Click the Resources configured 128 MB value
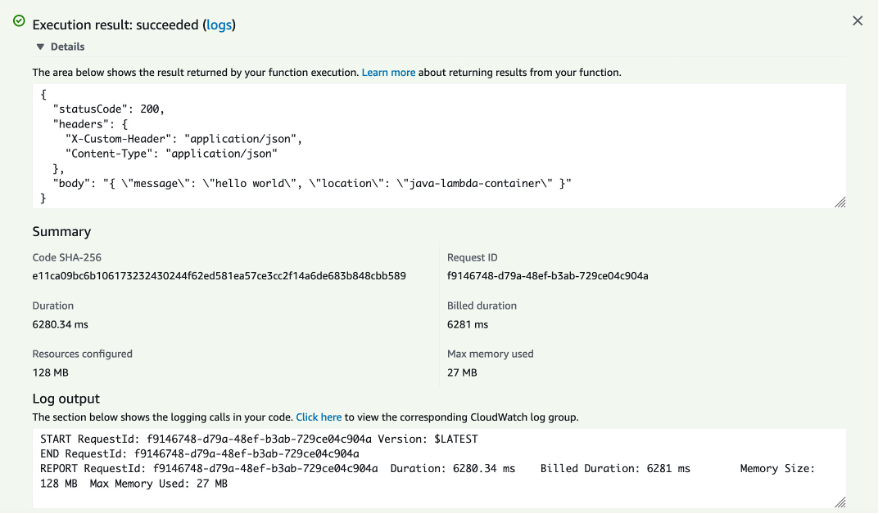This screenshot has height=514, width=879. tap(48, 373)
